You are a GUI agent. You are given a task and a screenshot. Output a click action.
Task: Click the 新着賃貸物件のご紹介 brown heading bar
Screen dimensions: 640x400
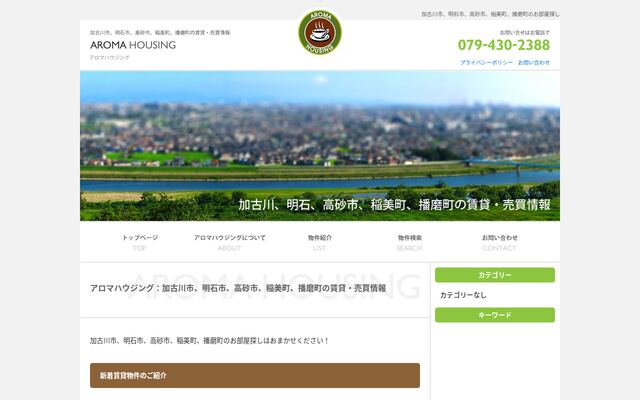point(255,376)
